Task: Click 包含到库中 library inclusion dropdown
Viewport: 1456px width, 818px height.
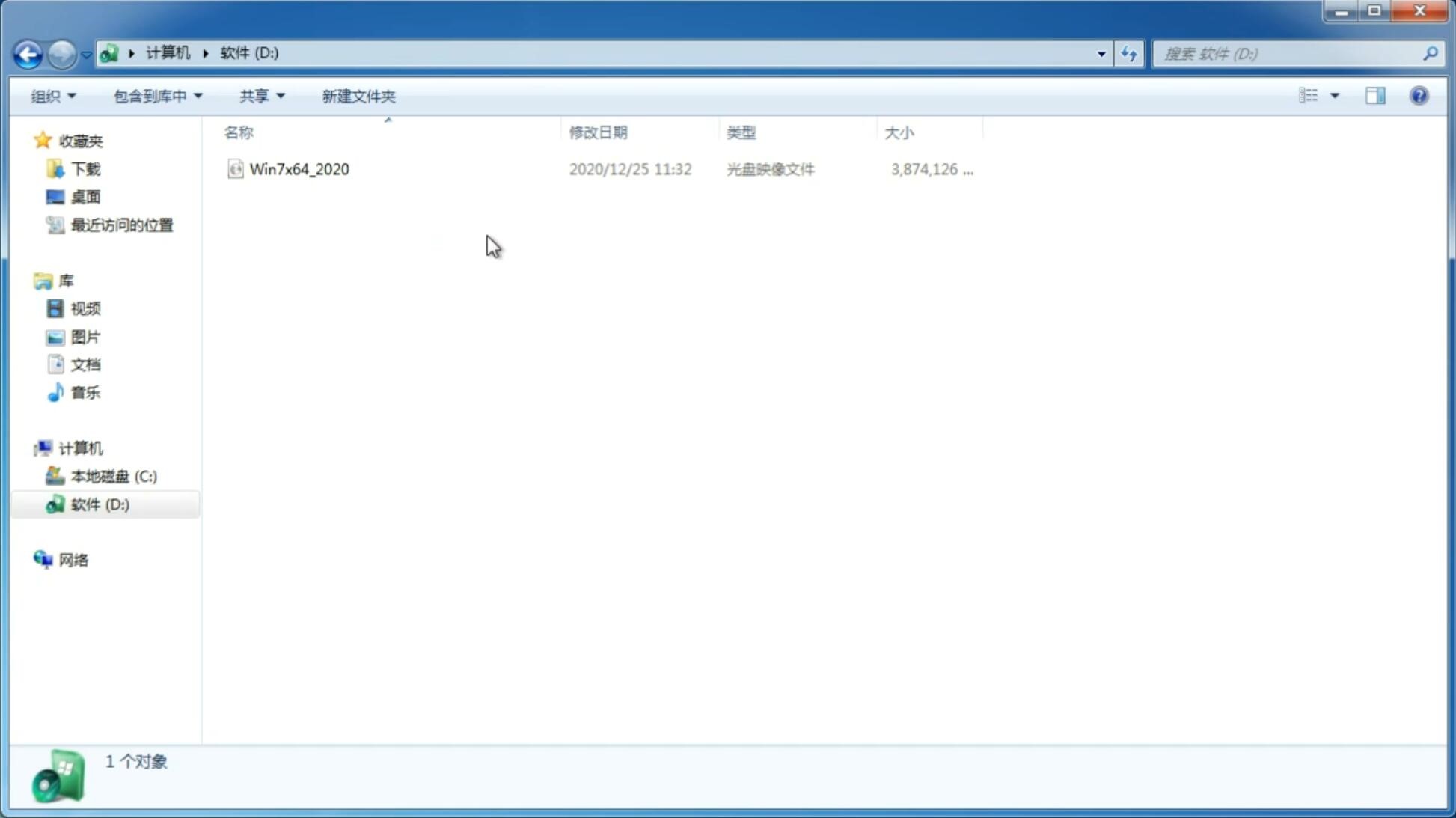Action: tap(155, 95)
